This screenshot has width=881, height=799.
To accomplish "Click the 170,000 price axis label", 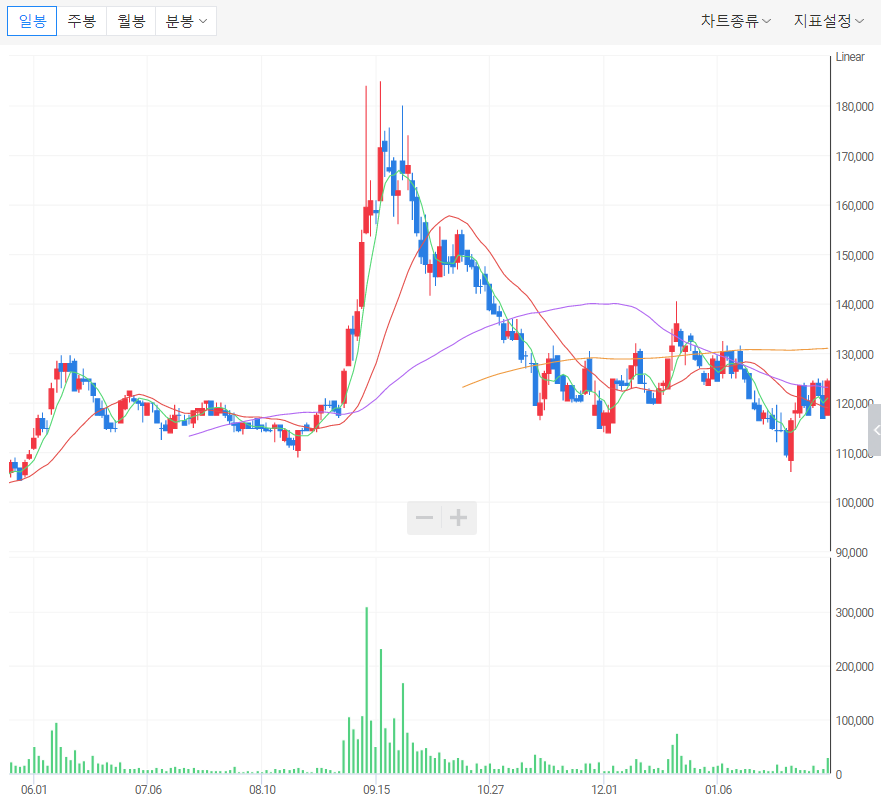I will click(855, 156).
